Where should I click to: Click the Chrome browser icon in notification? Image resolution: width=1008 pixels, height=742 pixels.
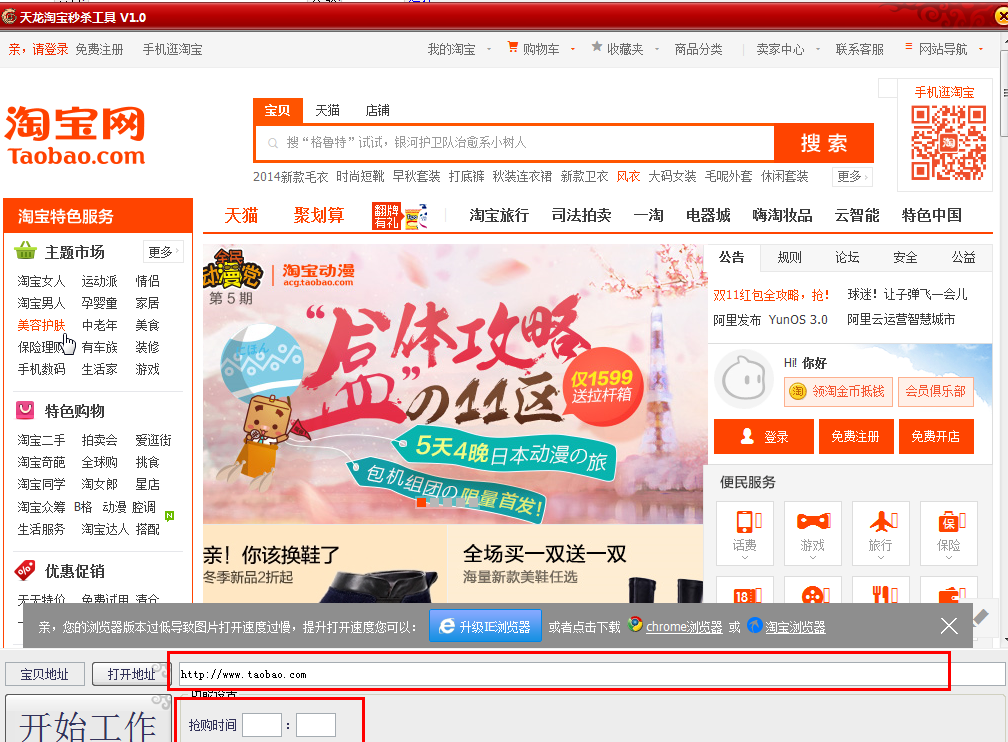pyautogui.click(x=635, y=624)
